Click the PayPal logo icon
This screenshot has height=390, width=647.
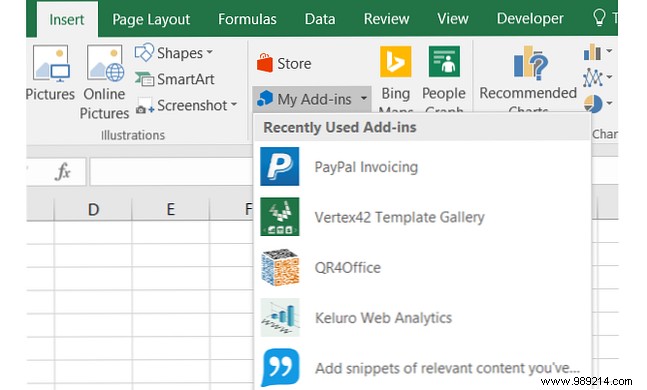click(x=279, y=166)
